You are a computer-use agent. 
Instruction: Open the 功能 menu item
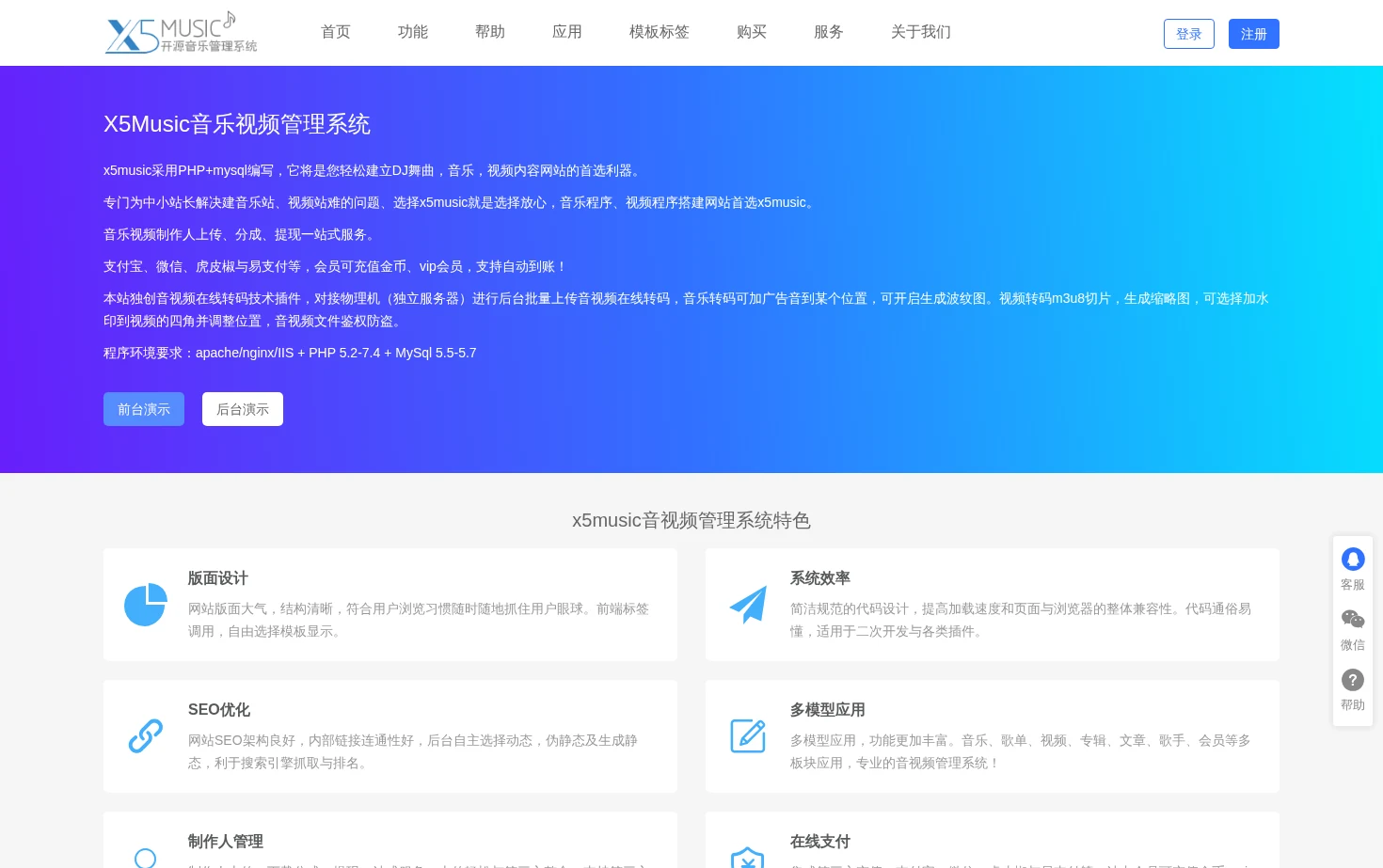[x=413, y=32]
